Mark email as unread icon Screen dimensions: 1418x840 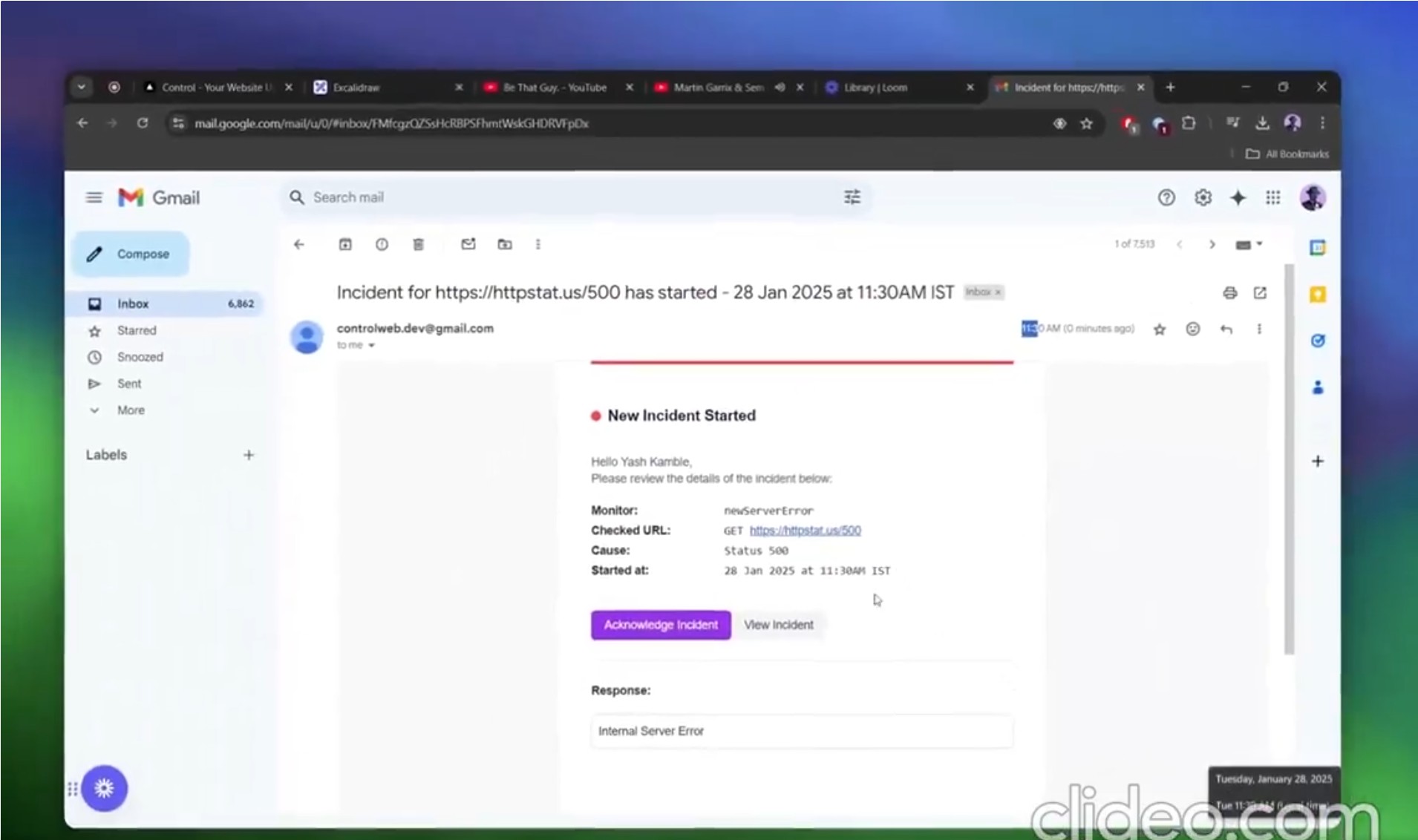(468, 244)
